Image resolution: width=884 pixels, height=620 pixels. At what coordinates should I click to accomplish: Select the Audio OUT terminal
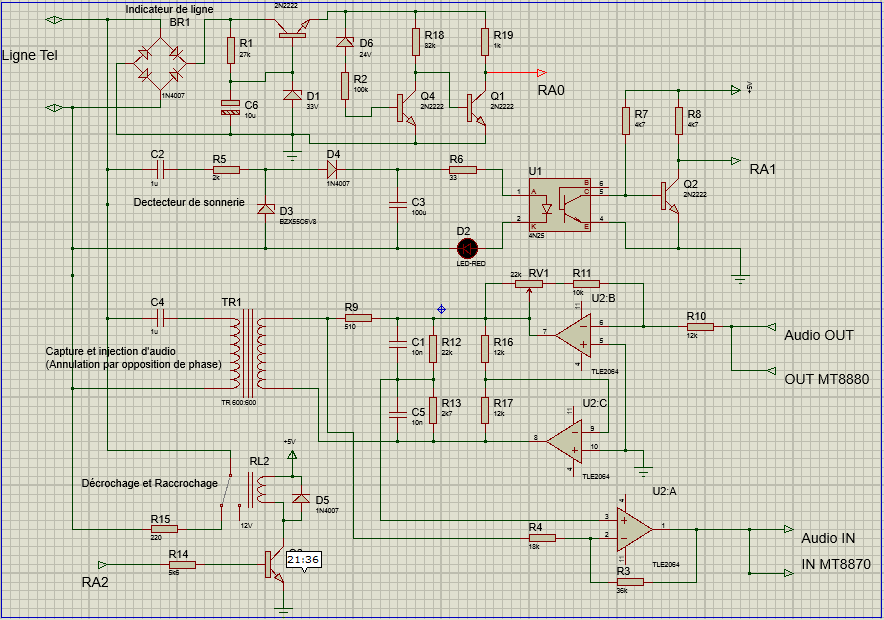(x=771, y=327)
